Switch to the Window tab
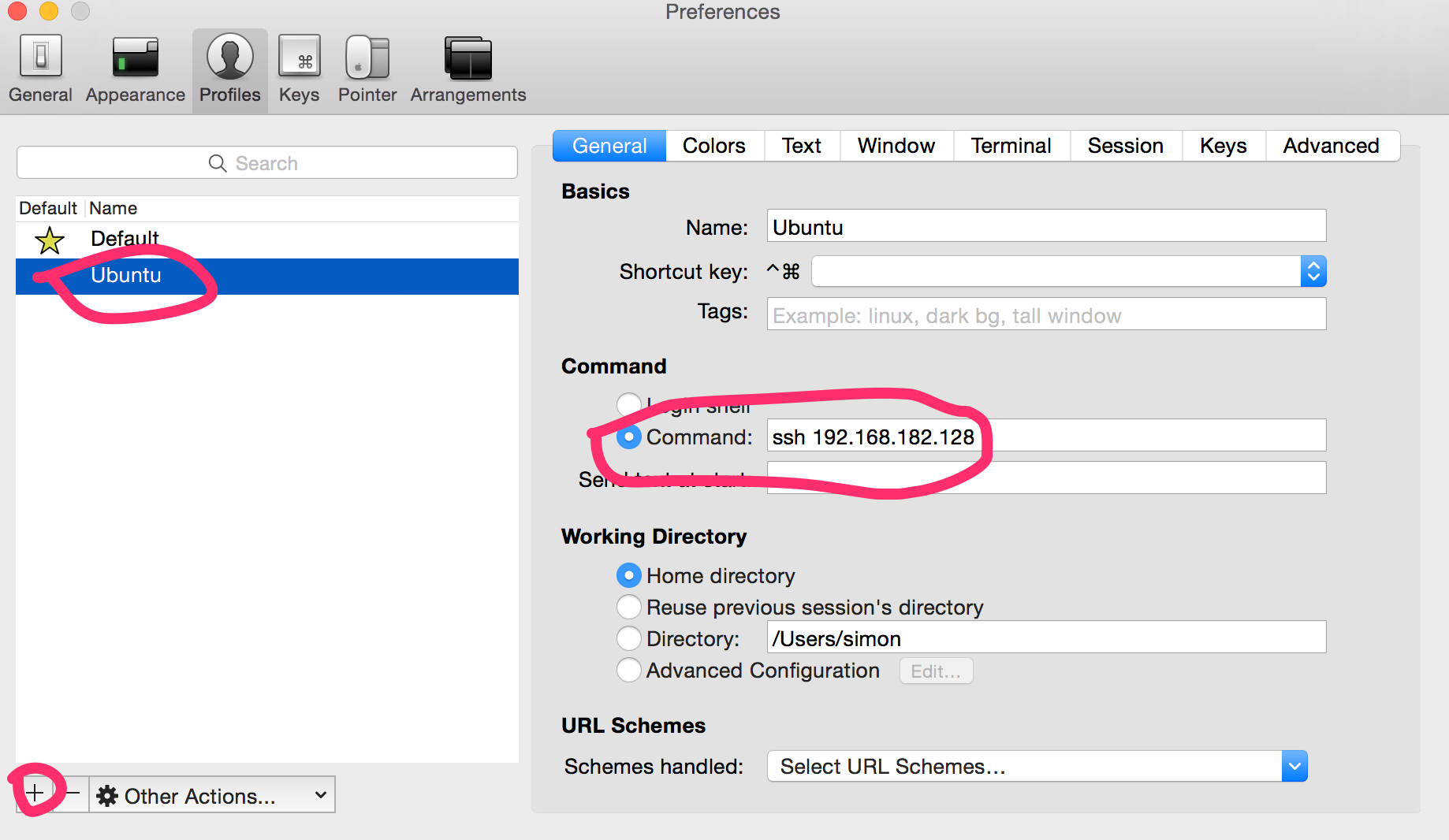 coord(896,146)
